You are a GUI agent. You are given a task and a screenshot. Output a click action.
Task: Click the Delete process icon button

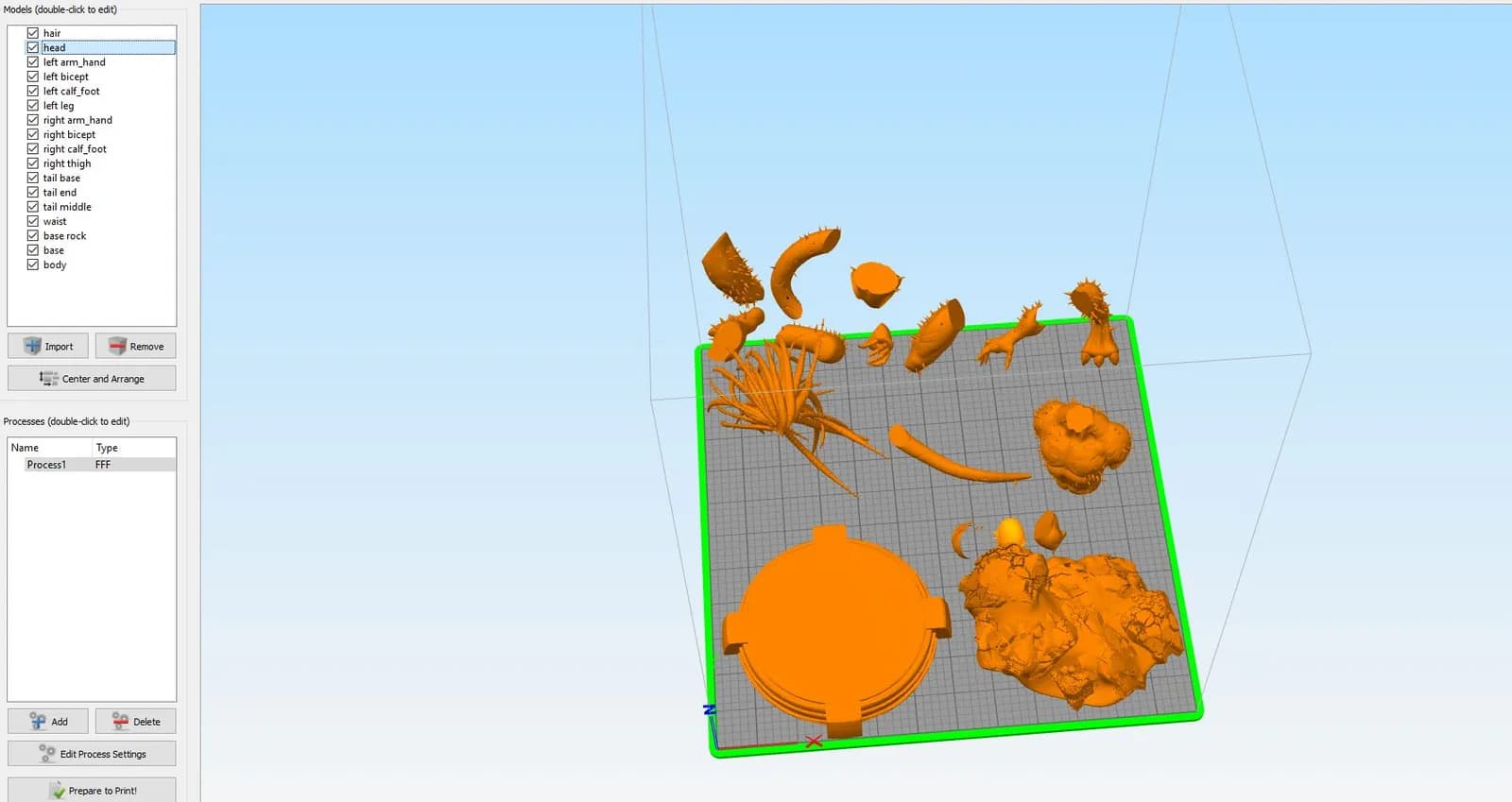click(x=120, y=721)
